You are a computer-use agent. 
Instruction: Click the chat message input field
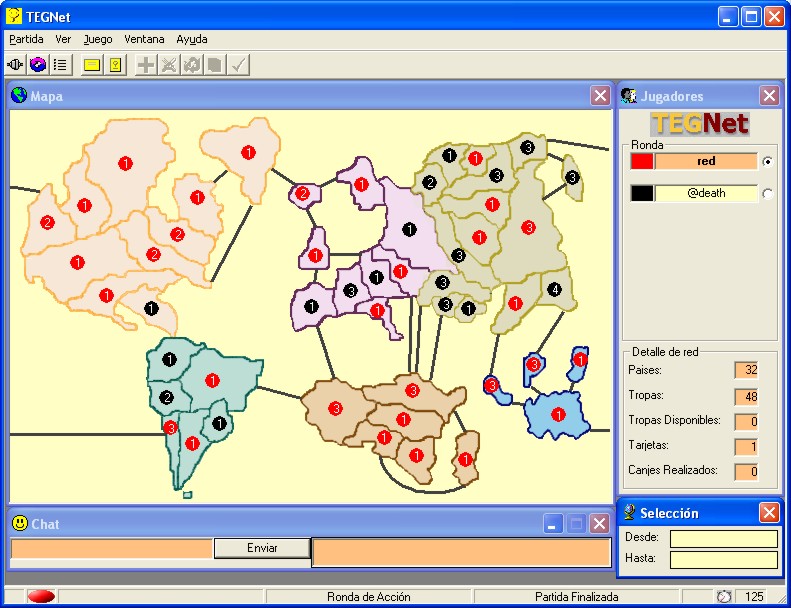111,548
